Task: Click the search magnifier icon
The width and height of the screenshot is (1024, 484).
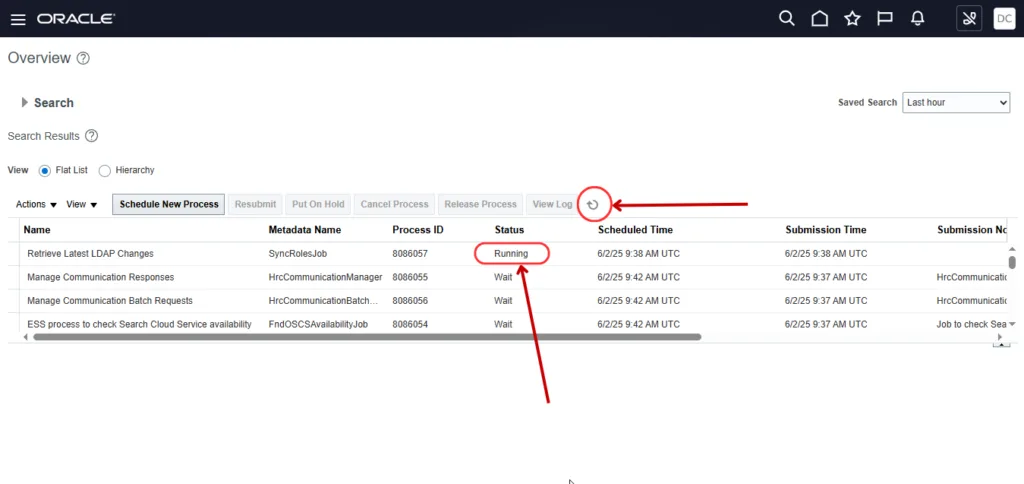Action: pyautogui.click(x=787, y=19)
